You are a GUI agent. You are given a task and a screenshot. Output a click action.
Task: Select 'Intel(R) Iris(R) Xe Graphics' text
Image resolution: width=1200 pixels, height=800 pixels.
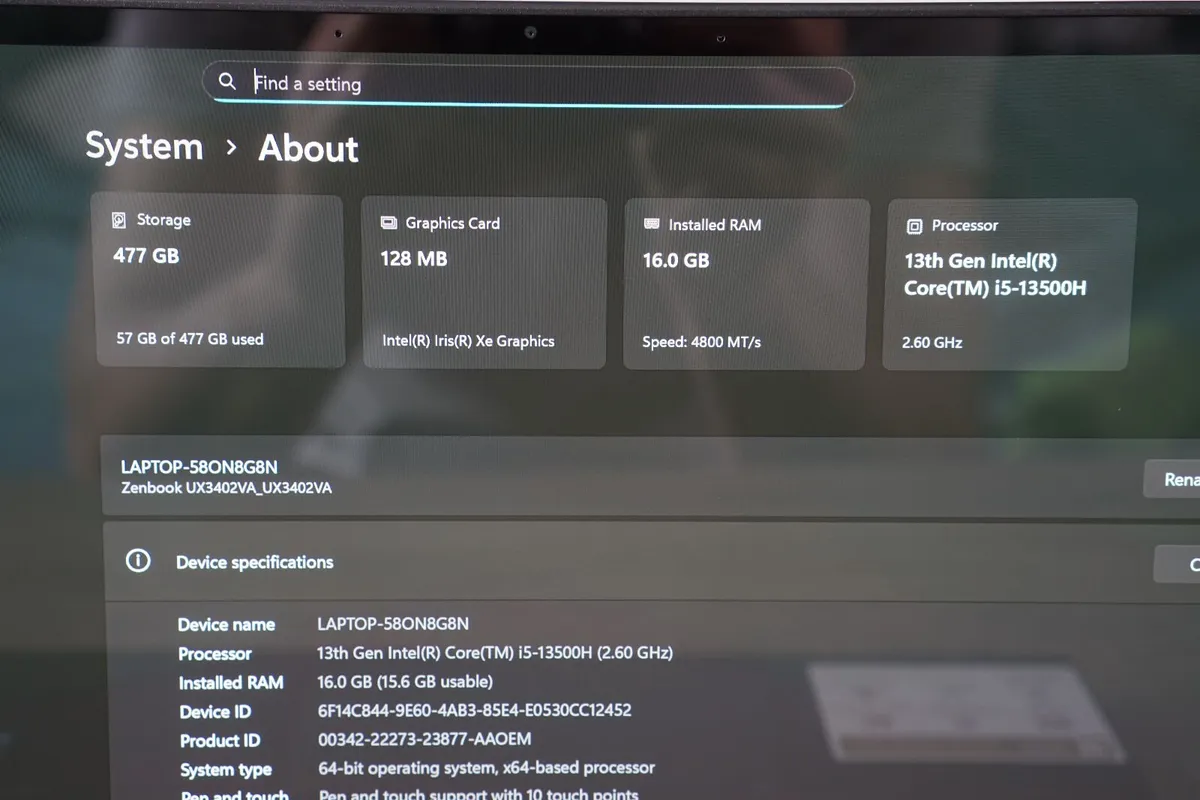pyautogui.click(x=468, y=341)
